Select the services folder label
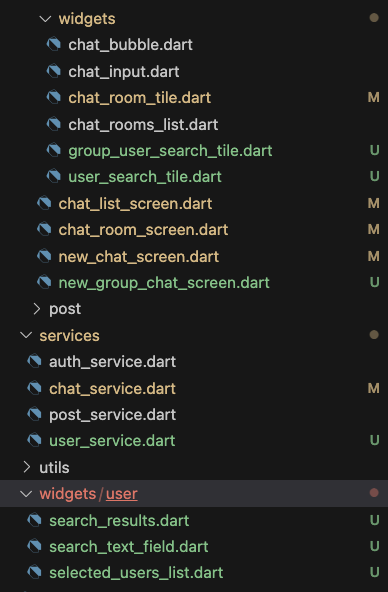388x592 pixels. pyautogui.click(x=69, y=335)
